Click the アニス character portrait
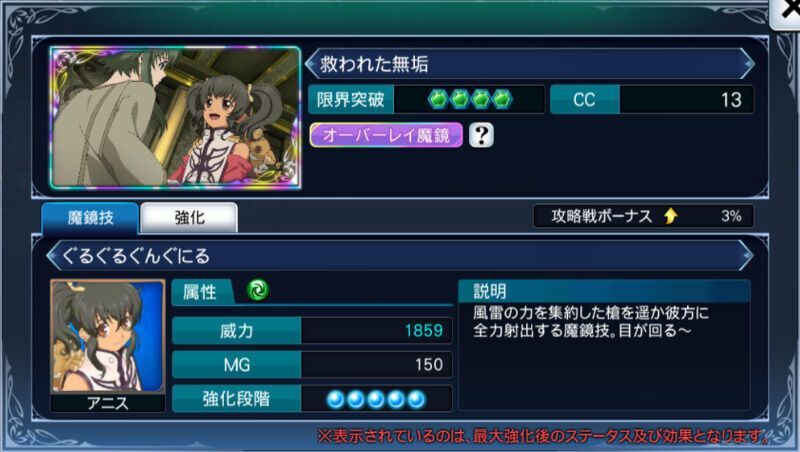 click(x=108, y=336)
